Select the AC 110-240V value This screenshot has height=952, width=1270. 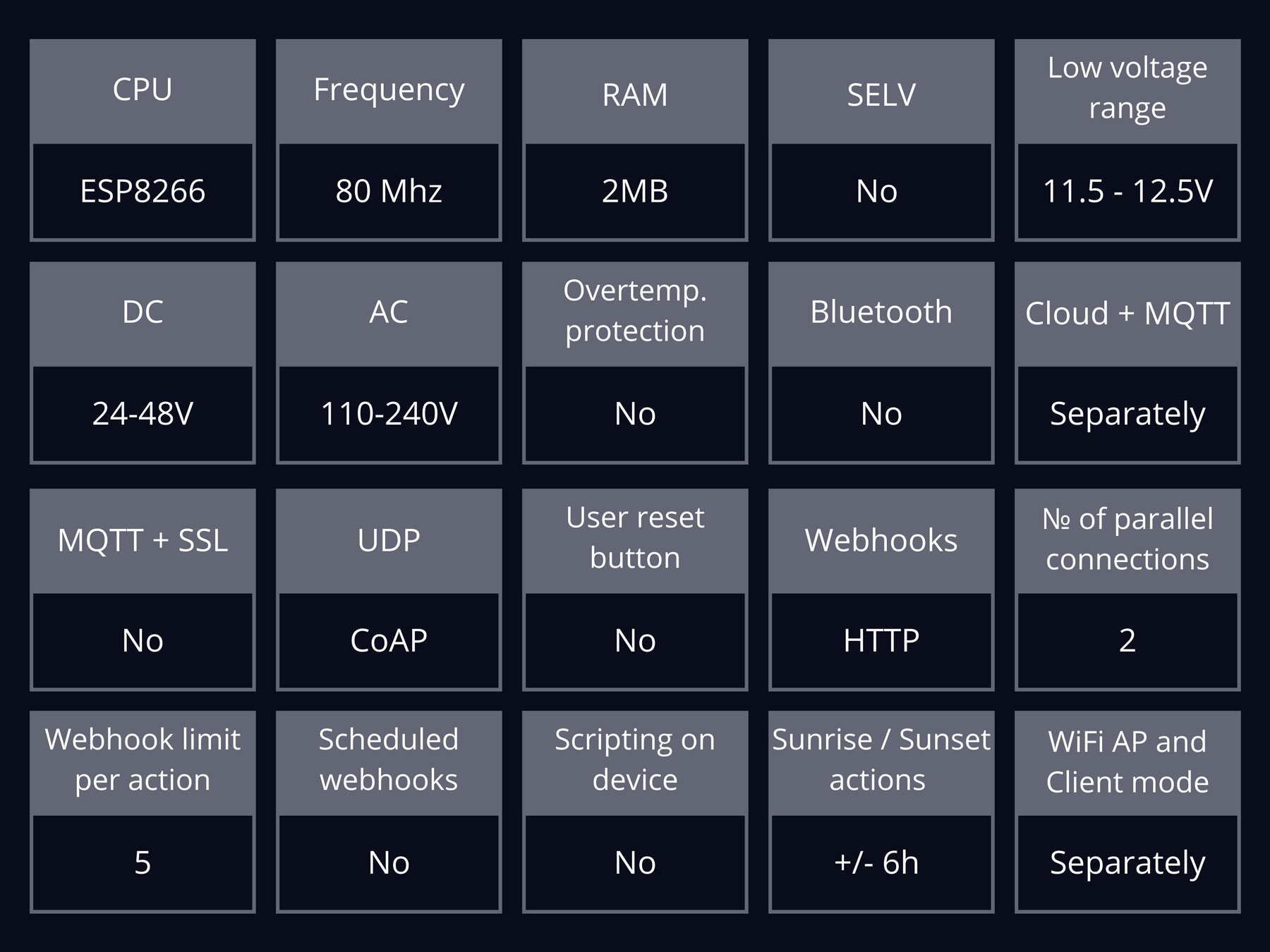[389, 414]
